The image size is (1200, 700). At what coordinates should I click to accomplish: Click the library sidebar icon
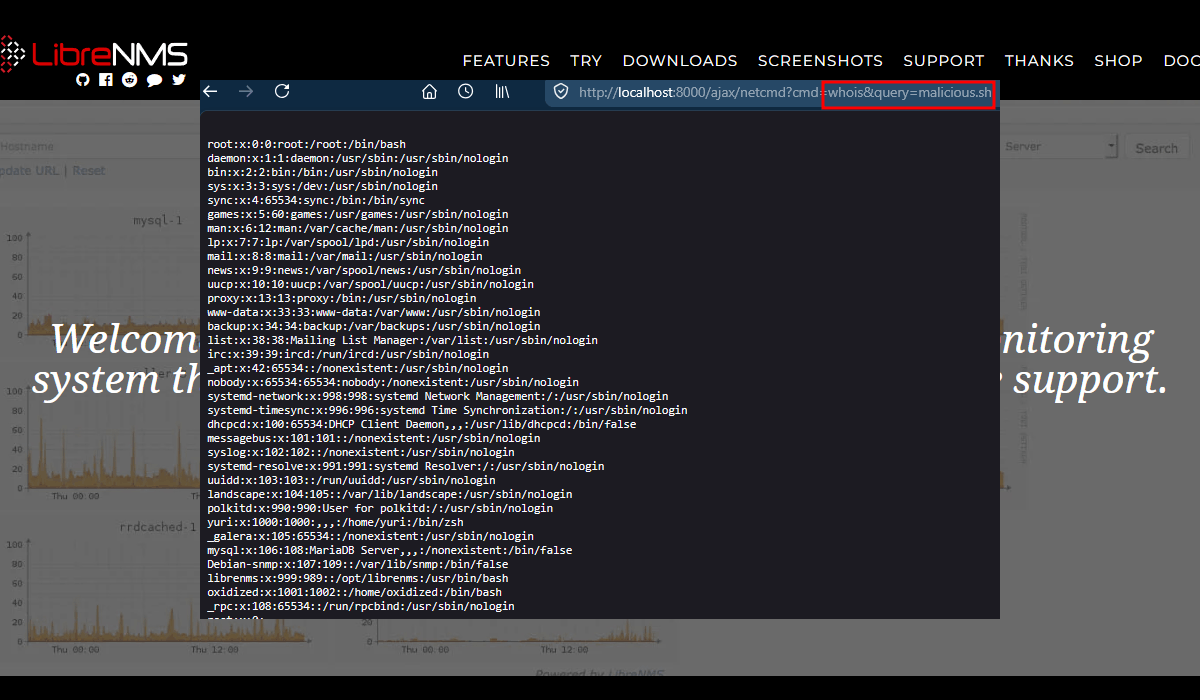501,91
